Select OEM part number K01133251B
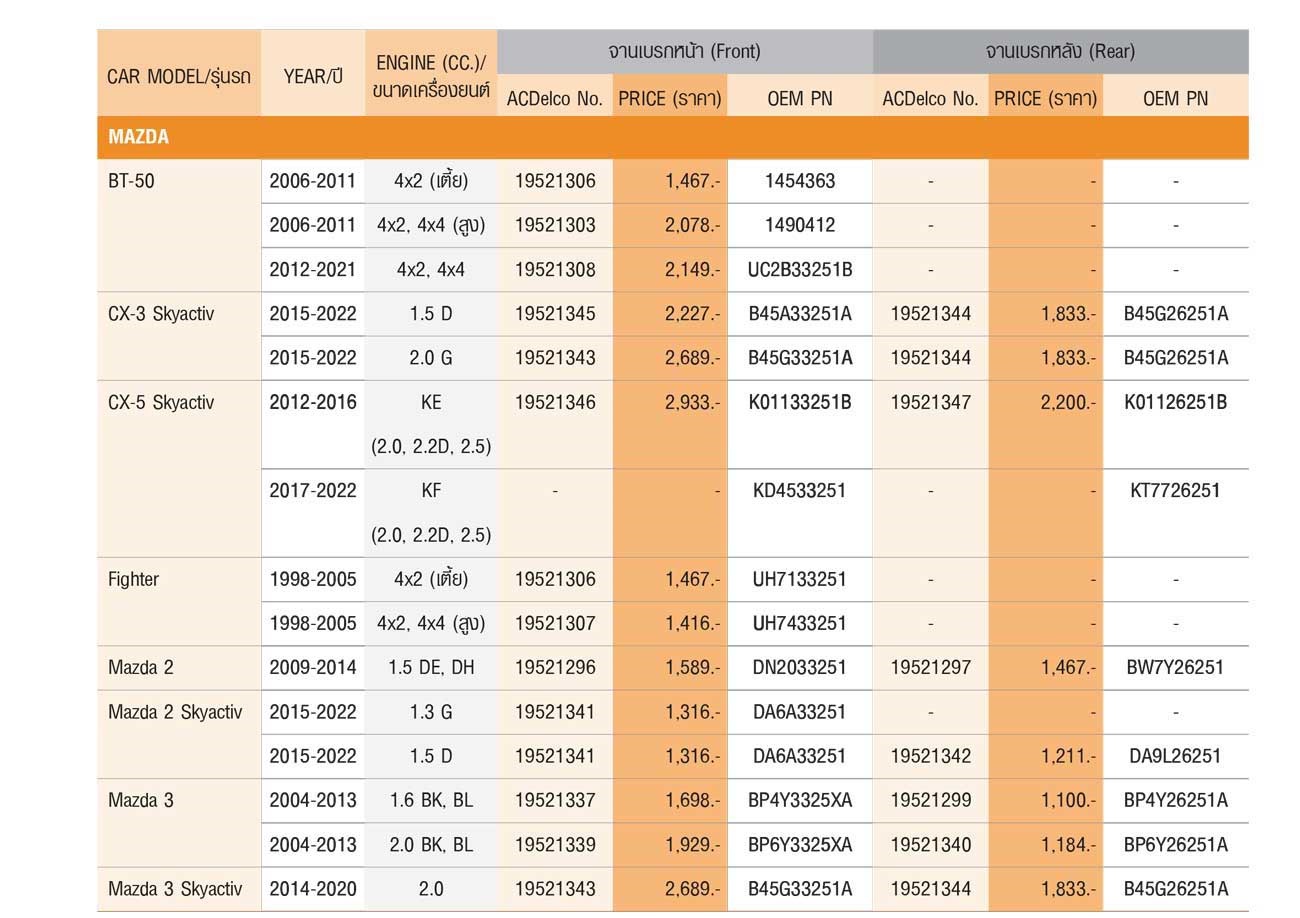 (800, 402)
